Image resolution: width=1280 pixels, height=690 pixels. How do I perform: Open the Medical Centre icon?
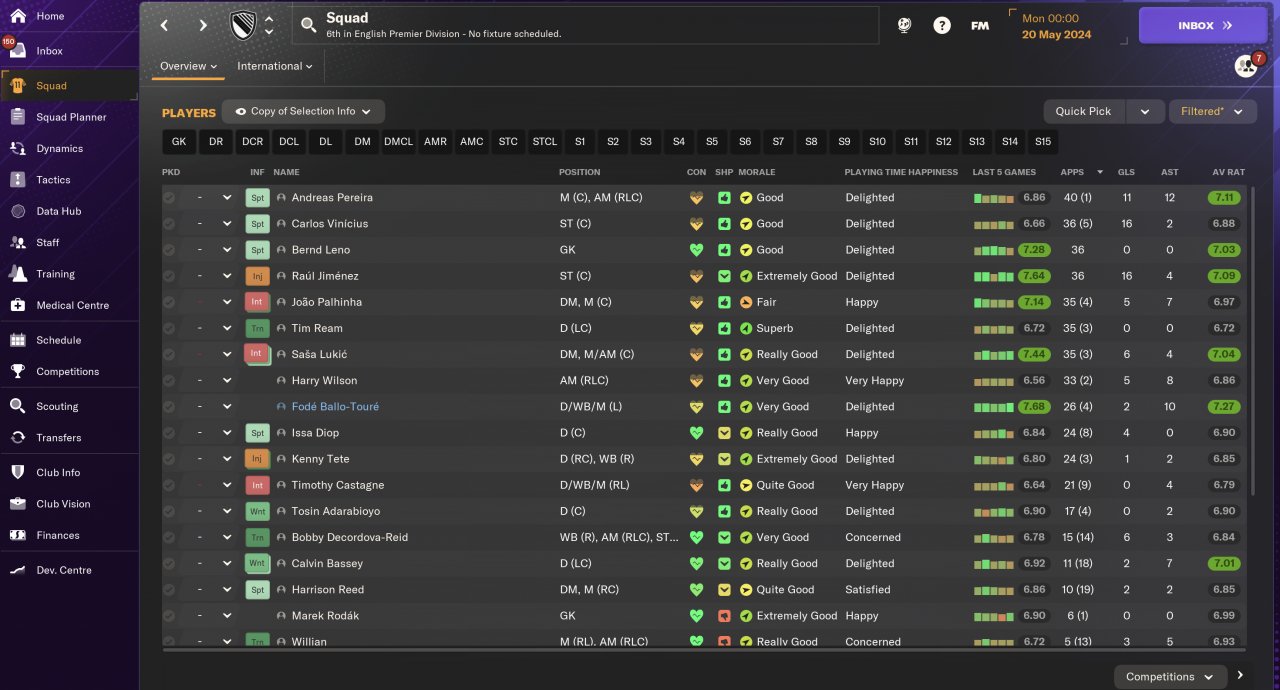pos(18,305)
